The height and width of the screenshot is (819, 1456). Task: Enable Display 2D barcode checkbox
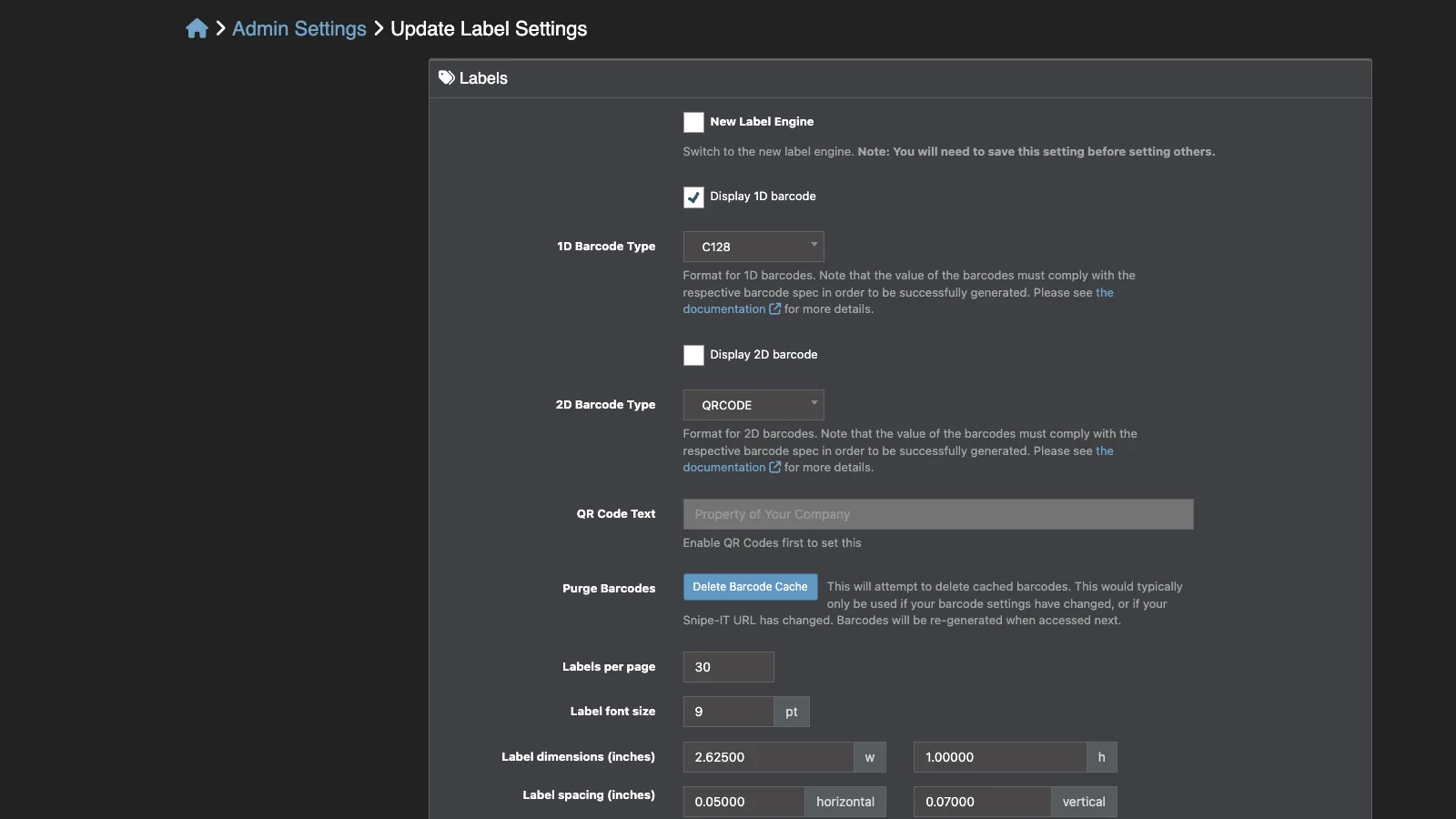pos(693,355)
